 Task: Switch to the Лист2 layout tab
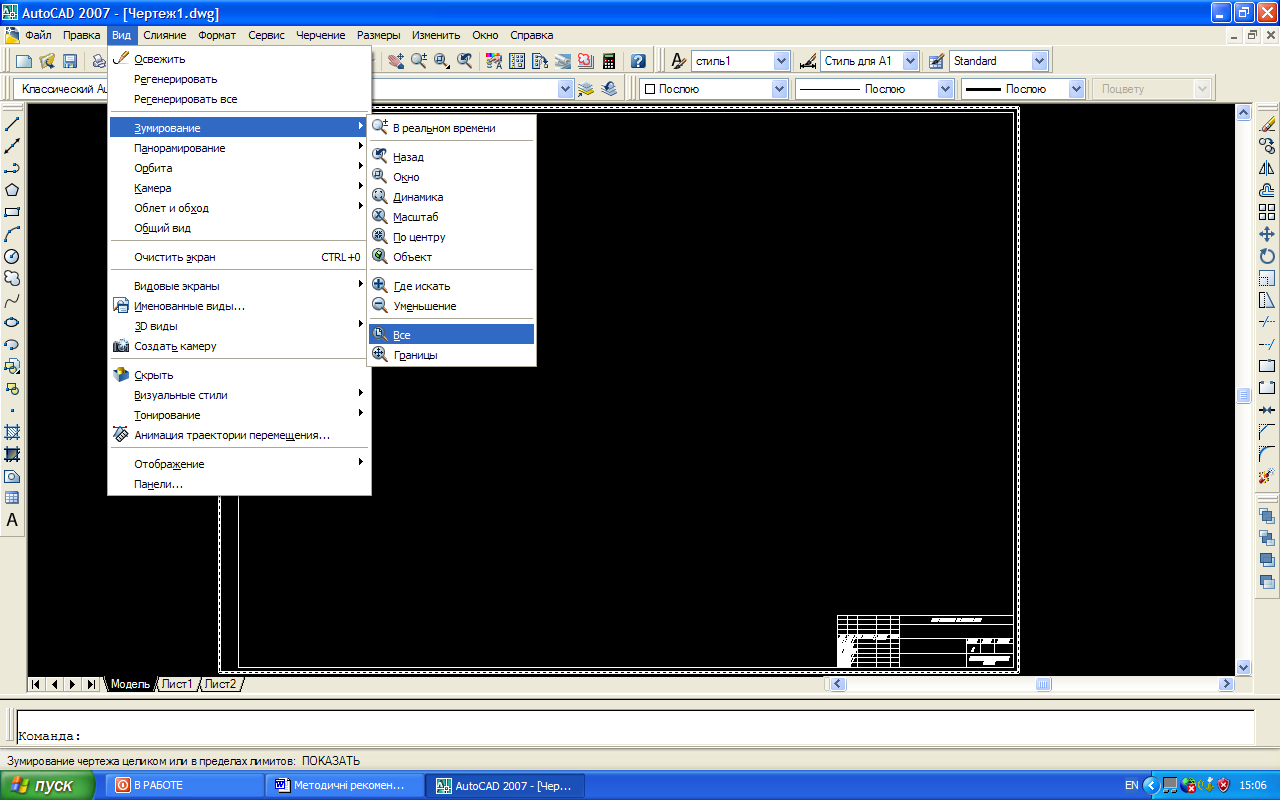221,684
